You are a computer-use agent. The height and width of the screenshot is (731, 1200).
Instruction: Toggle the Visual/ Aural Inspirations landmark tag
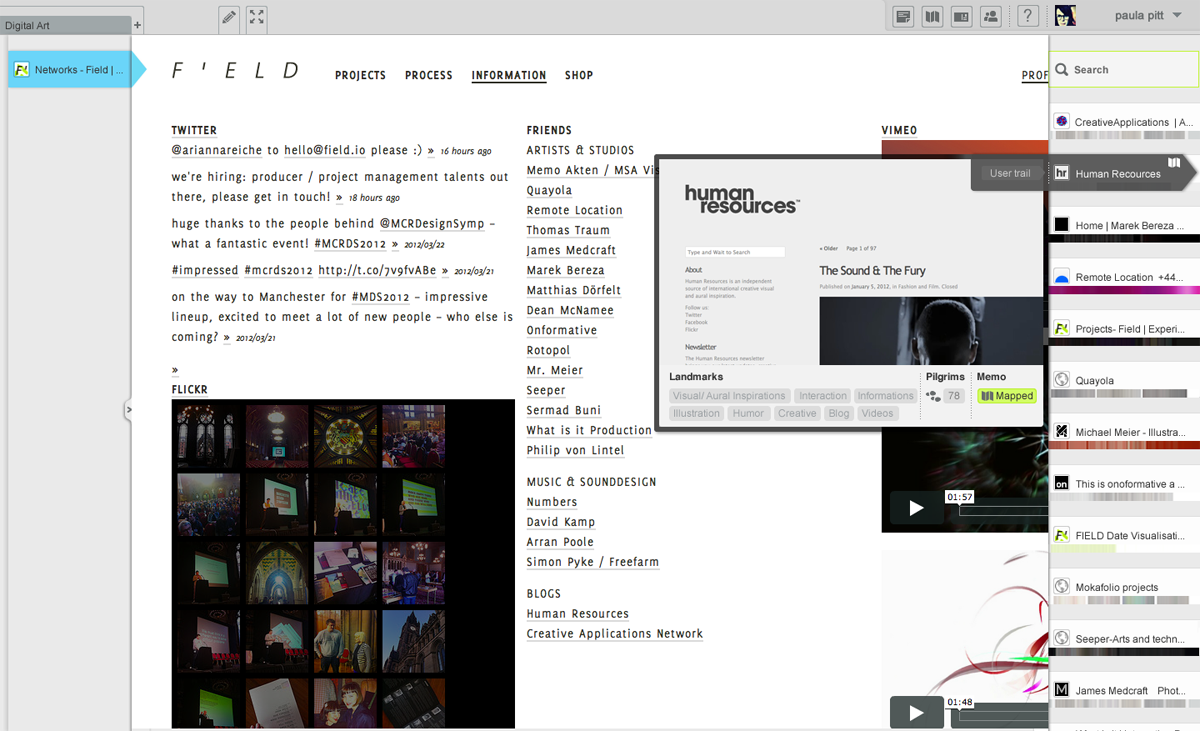click(730, 396)
